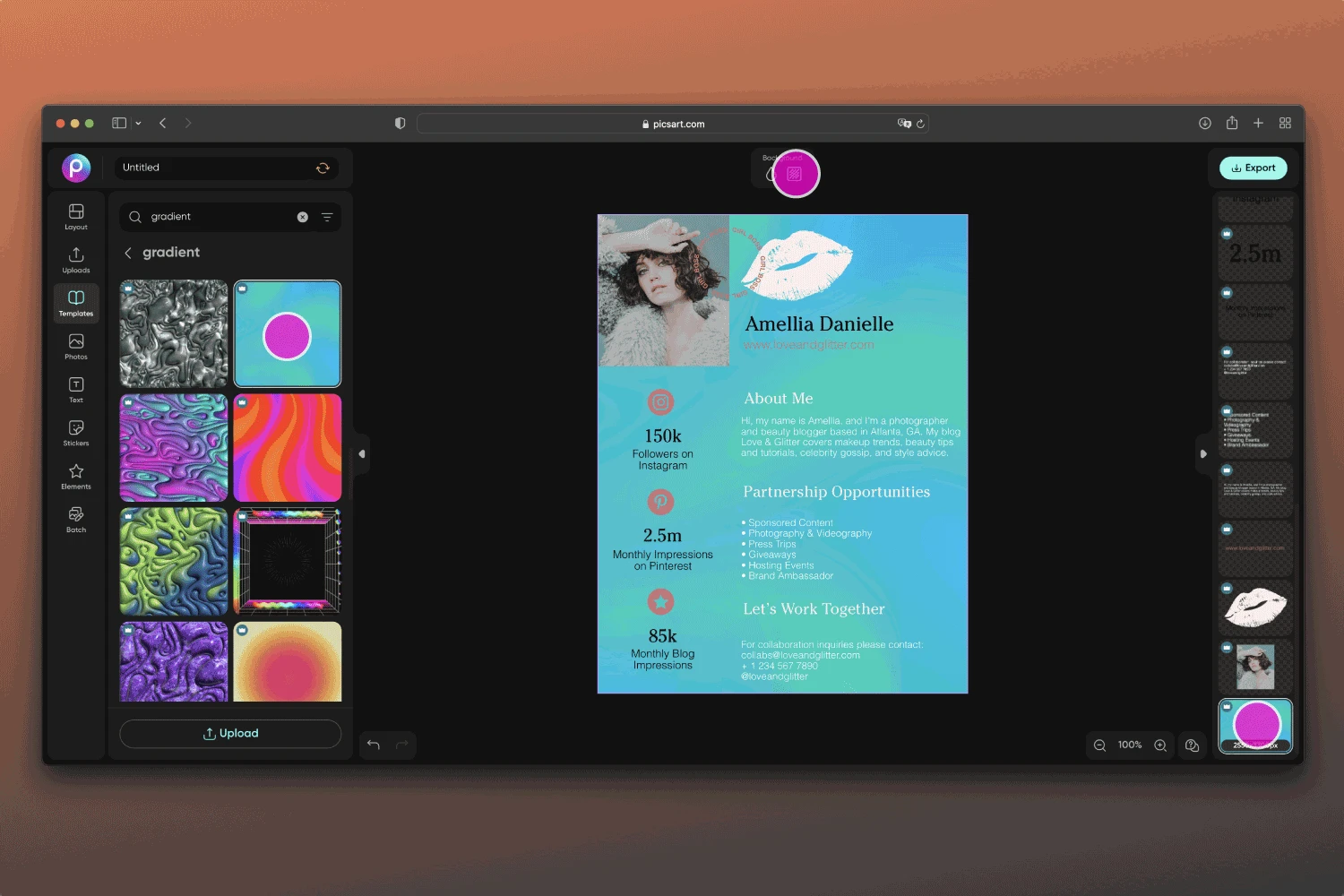Zoom in on the canvas
This screenshot has height=896, width=1344.
point(1160,745)
